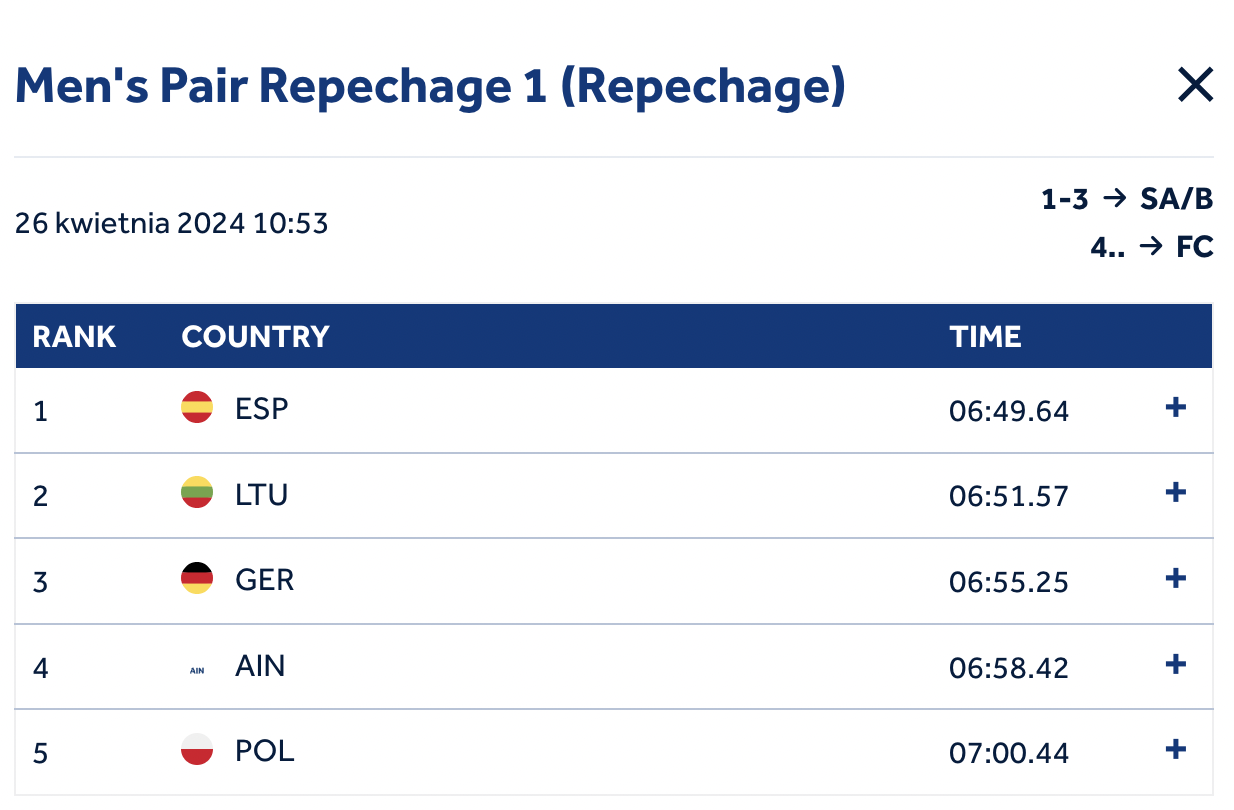Expand AIN row details
This screenshot has height=810, width=1234.
click(1176, 664)
